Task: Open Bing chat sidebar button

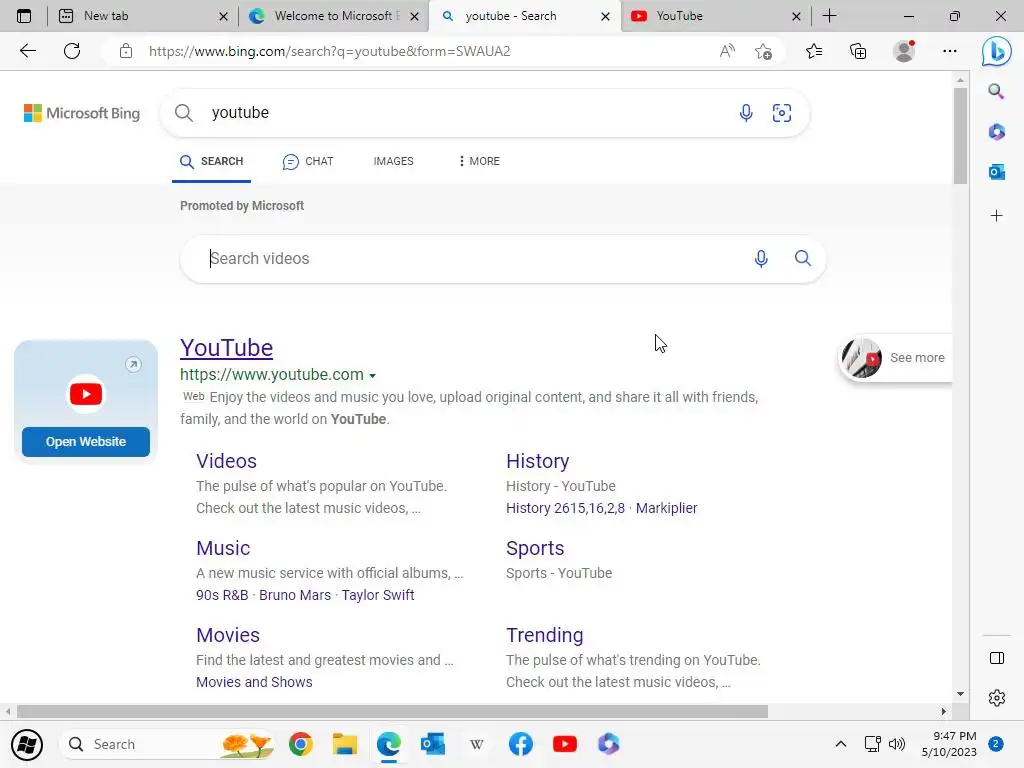Action: pyautogui.click(x=997, y=51)
